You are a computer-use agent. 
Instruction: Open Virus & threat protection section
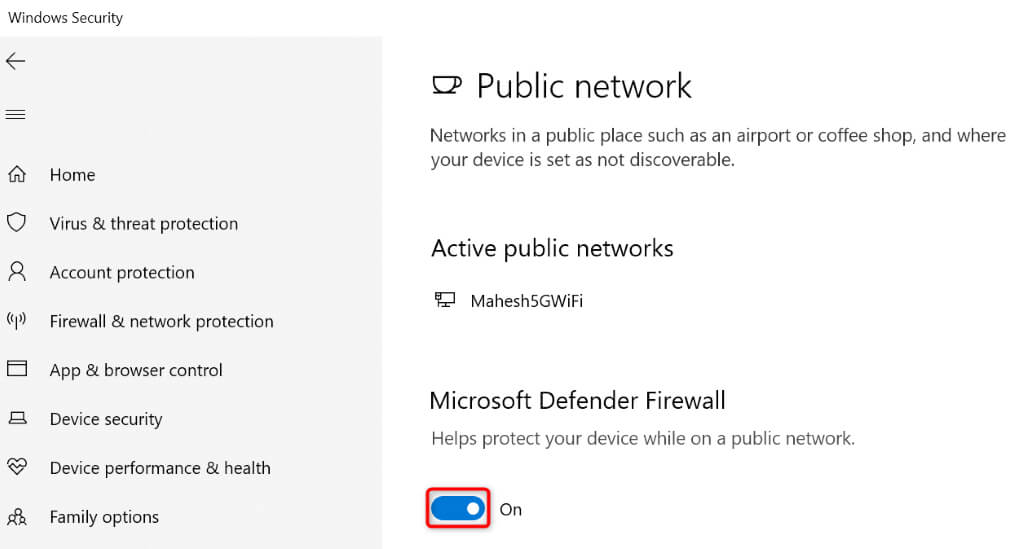click(x=144, y=224)
